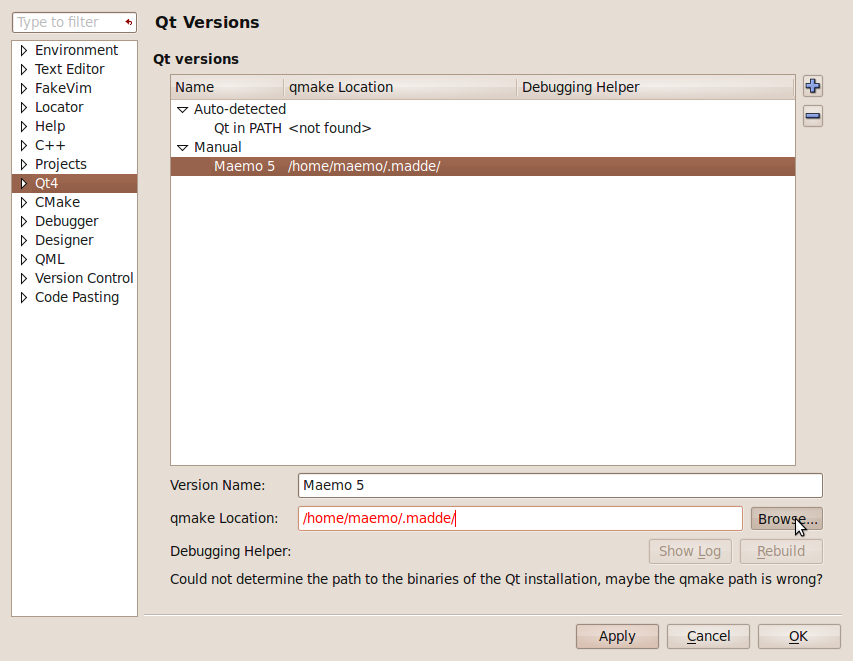Open the Version Control settings category
The width and height of the screenshot is (853, 661).
(84, 278)
